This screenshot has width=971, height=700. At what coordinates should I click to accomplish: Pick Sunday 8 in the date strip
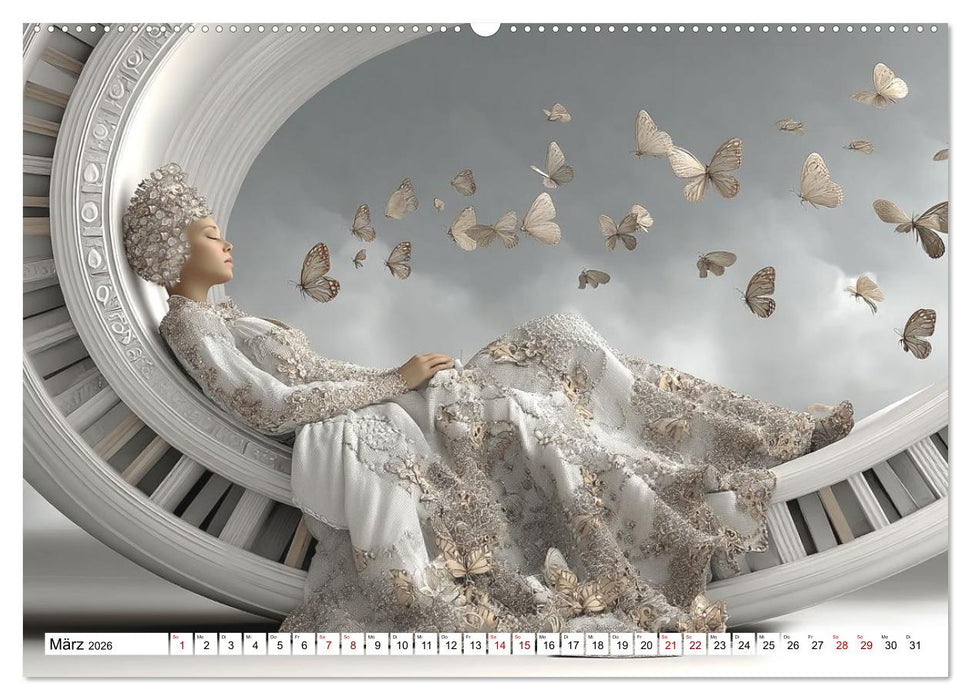(352, 645)
